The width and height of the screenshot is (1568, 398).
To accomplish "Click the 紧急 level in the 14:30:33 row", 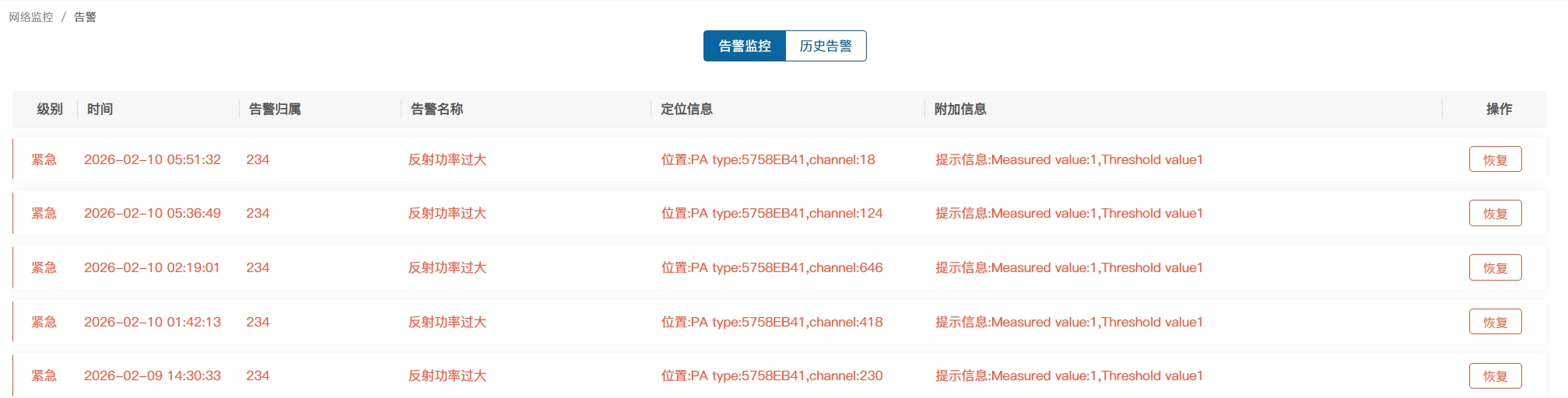I will [x=44, y=375].
